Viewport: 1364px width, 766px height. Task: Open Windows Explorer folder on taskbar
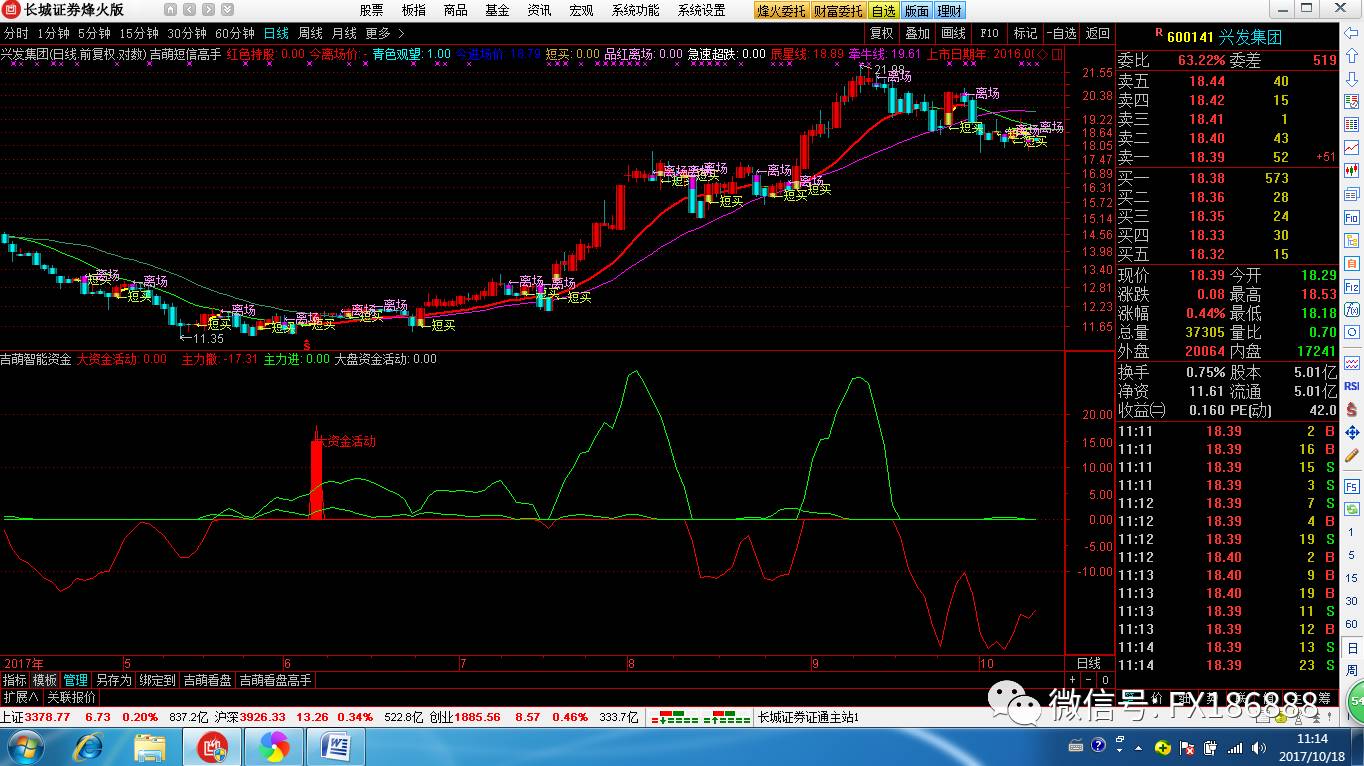click(x=150, y=746)
